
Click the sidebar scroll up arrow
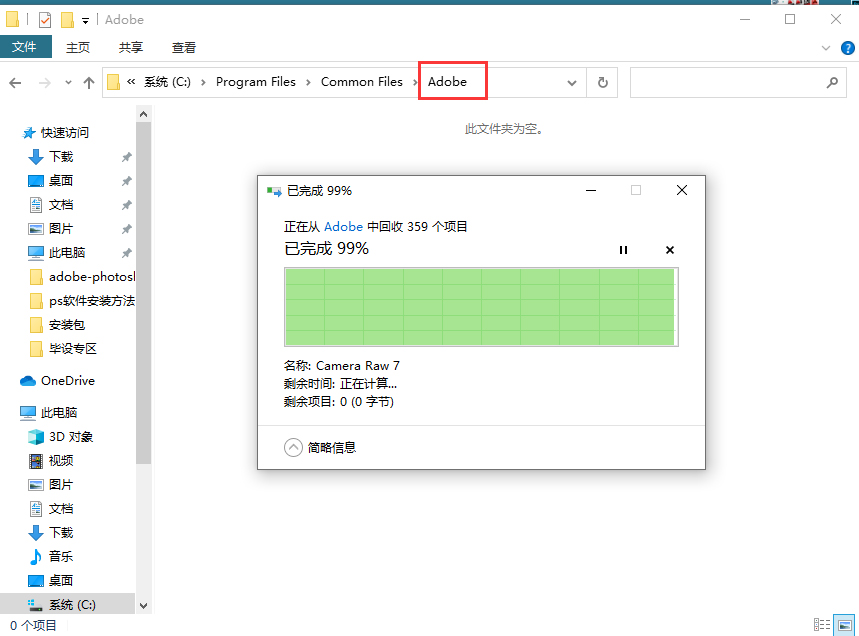coord(144,114)
